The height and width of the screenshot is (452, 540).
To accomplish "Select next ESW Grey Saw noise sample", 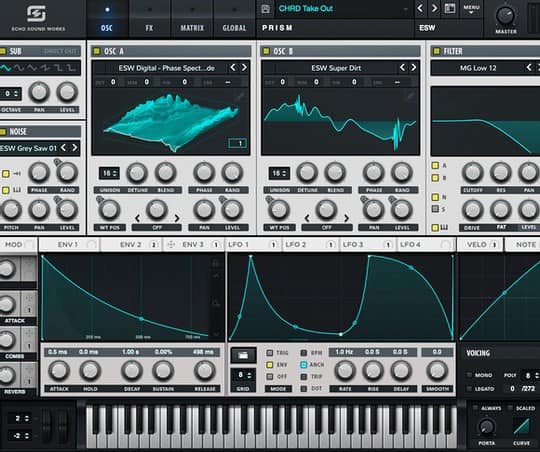I will coord(74,148).
